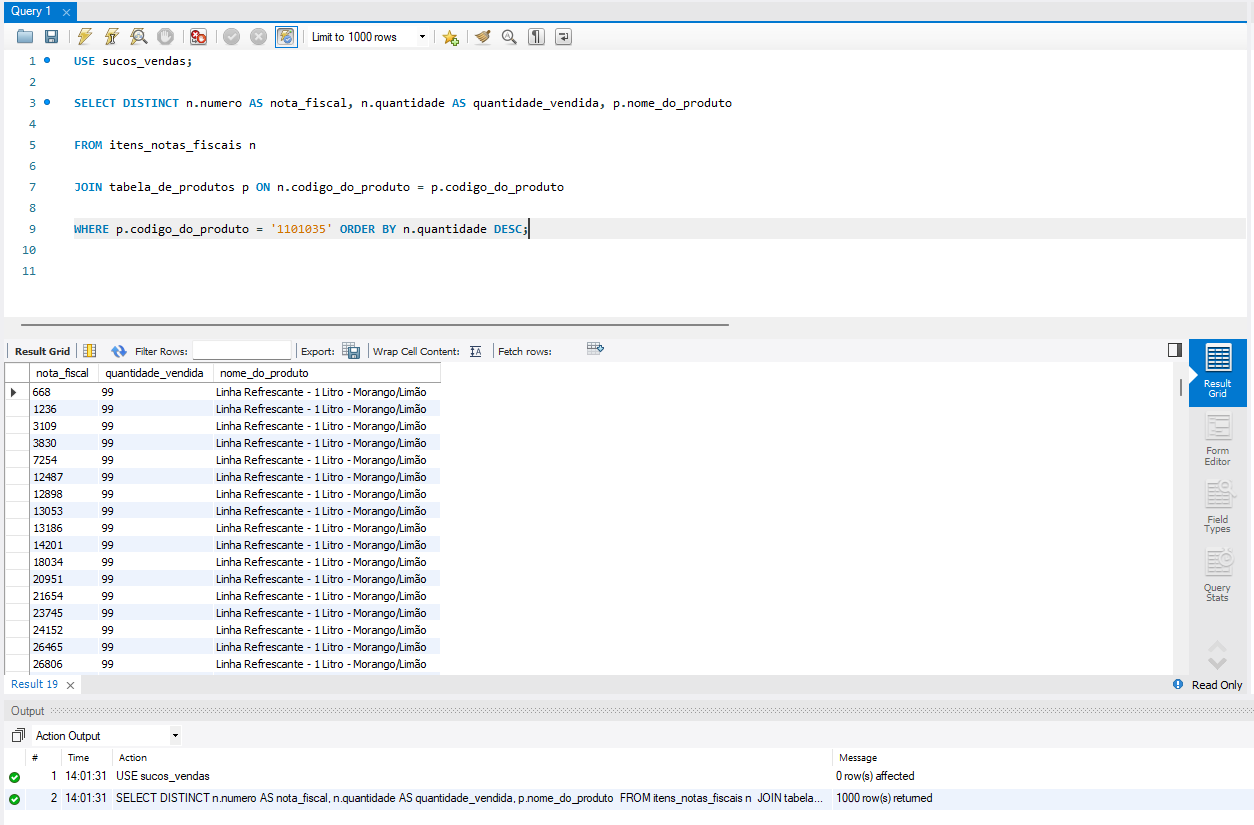Add the query to snippet favorites

(x=450, y=37)
